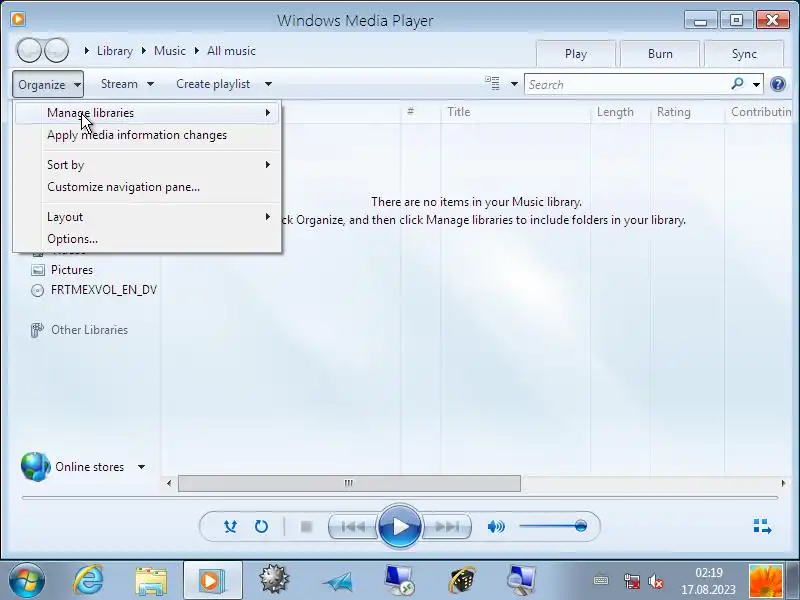Mute the player volume
The height and width of the screenshot is (600, 800).
(x=496, y=526)
